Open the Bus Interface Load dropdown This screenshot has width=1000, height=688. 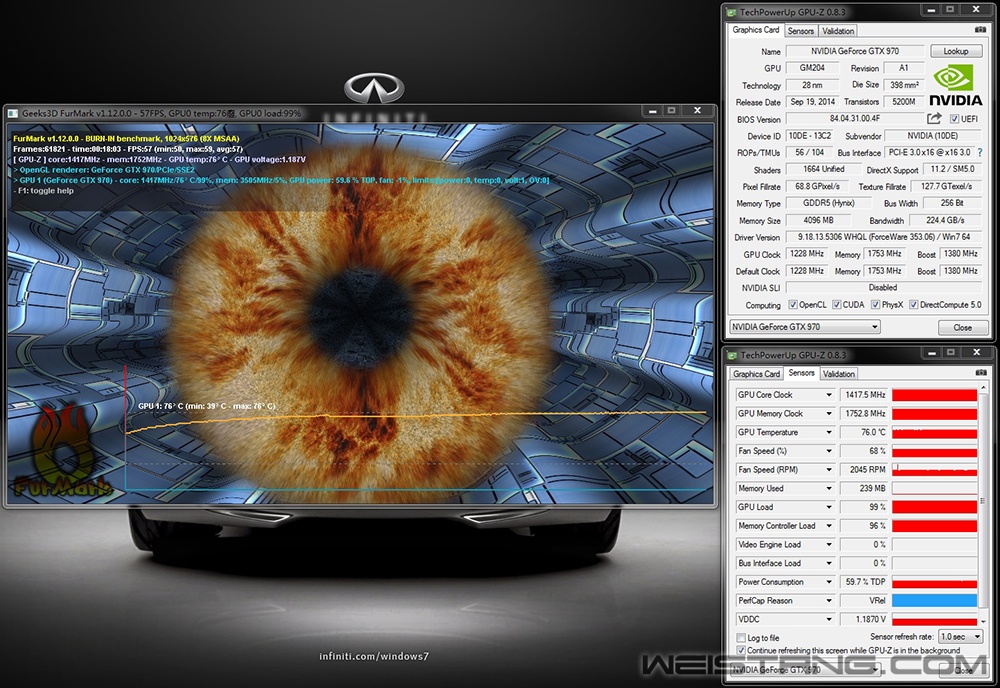829,563
